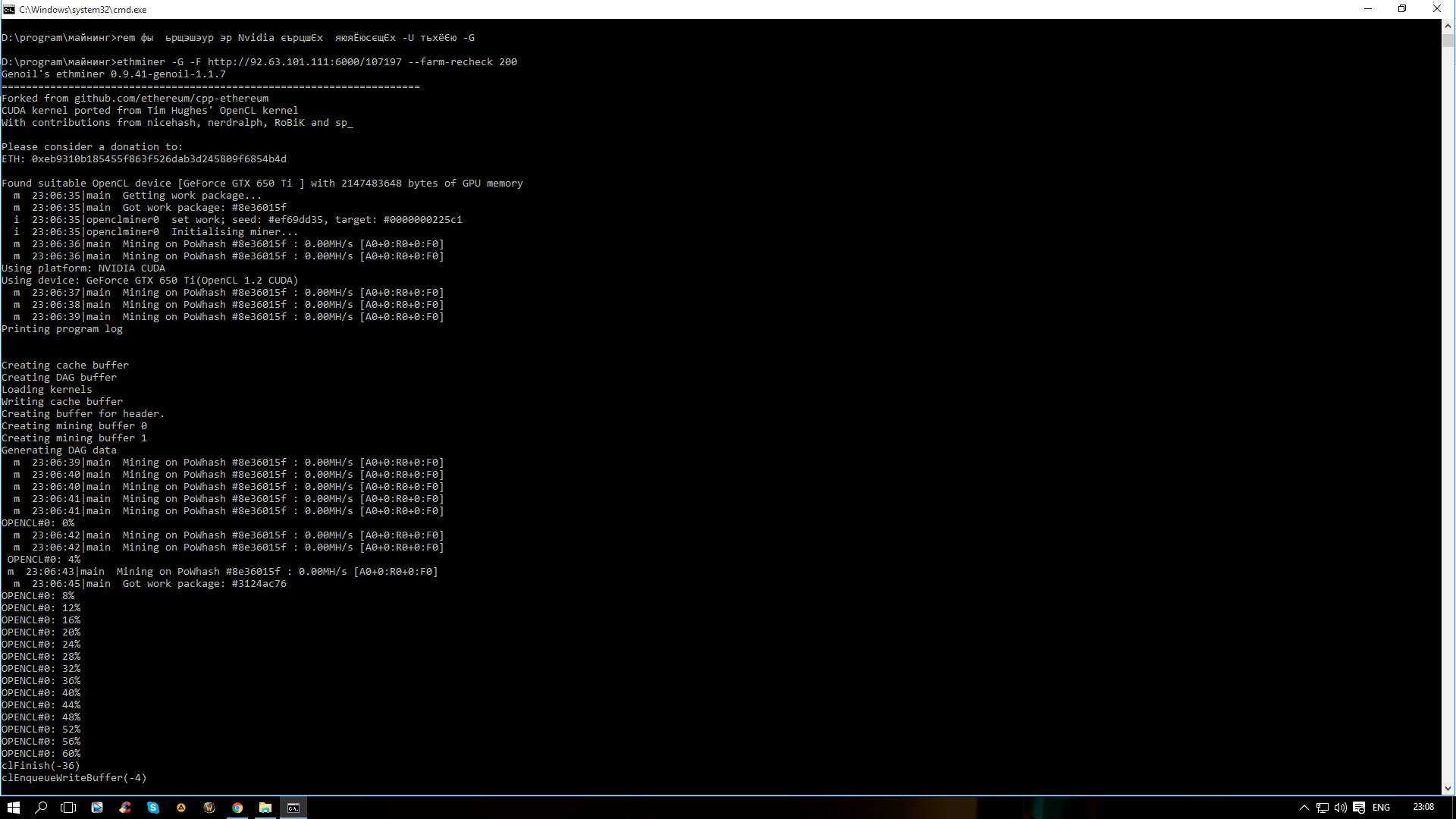The image size is (1456, 819).
Task: Open clock showing 23:08
Action: click(x=1423, y=807)
